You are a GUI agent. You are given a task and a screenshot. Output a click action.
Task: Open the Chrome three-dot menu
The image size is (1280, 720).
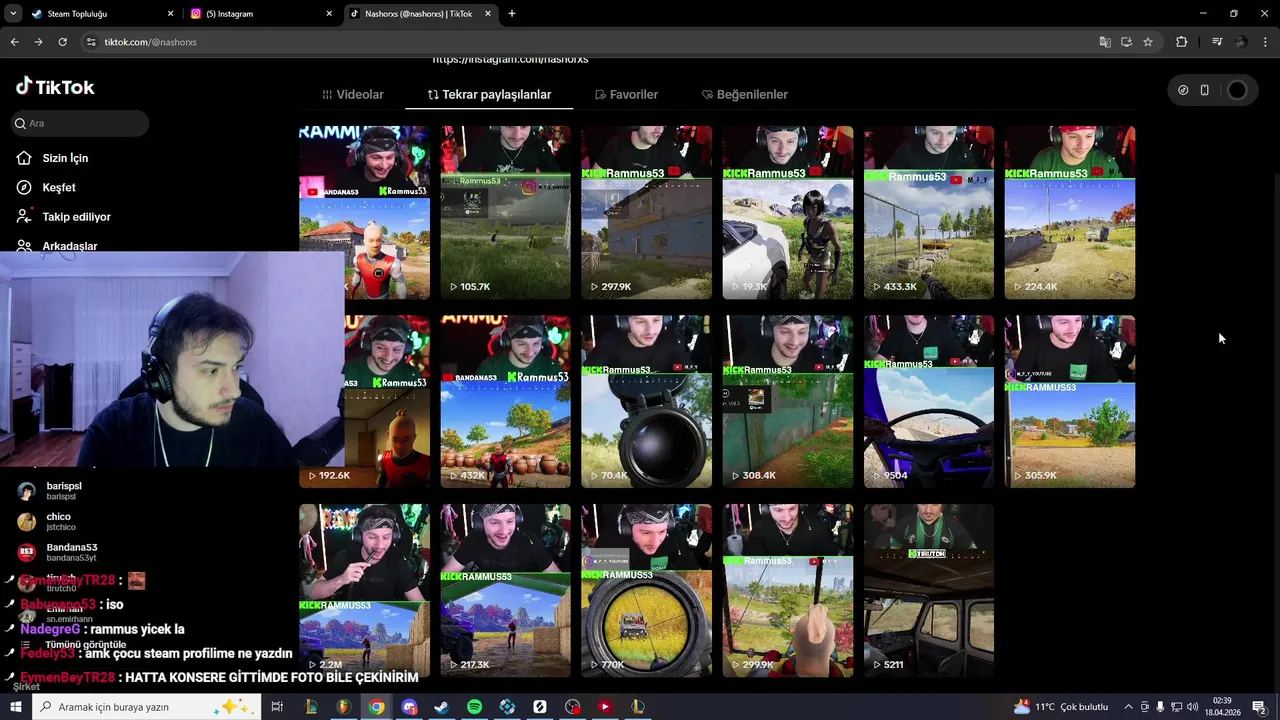pos(1266,42)
